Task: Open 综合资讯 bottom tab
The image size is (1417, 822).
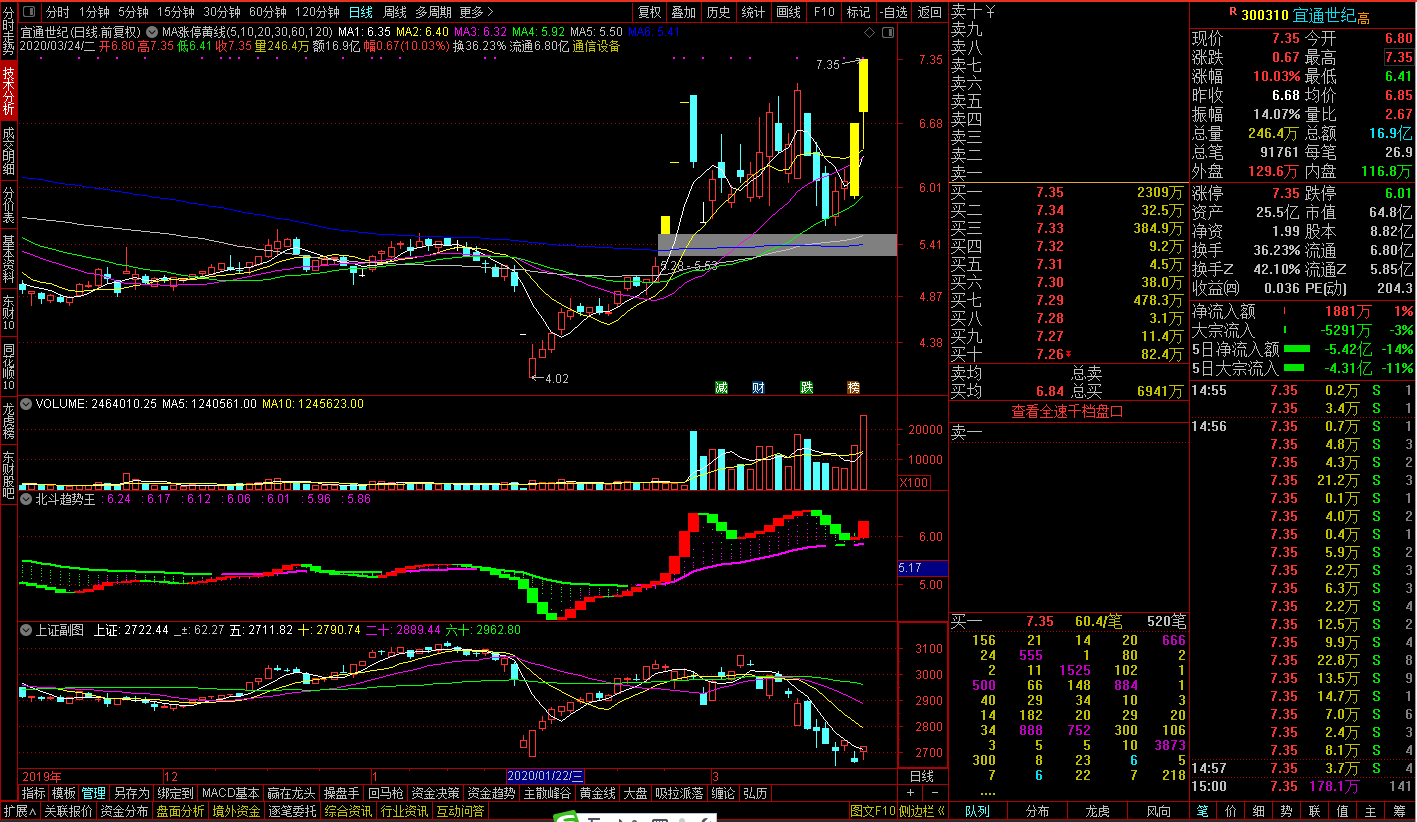Action: [349, 811]
